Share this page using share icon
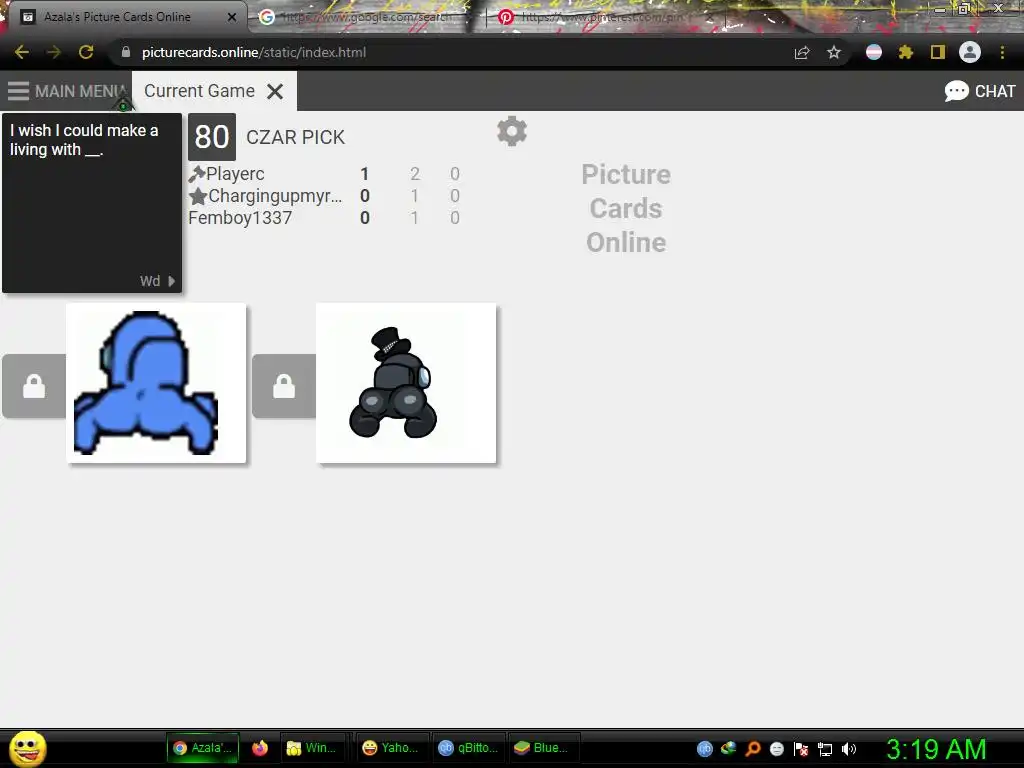Screen dimensions: 1024x768 click(802, 53)
